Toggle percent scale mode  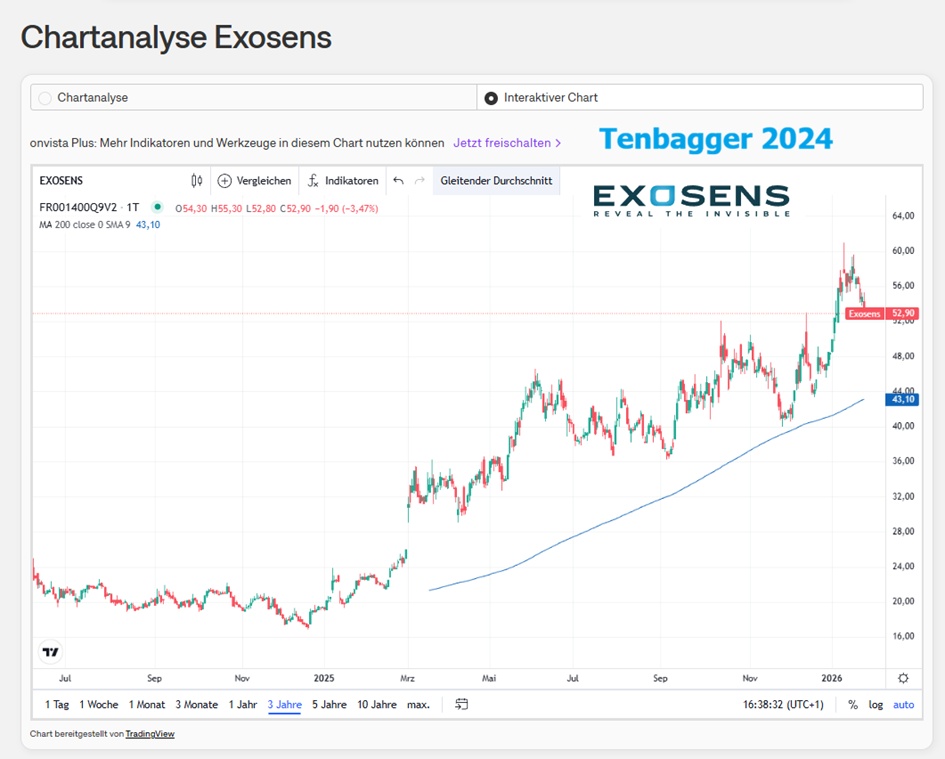(x=853, y=704)
